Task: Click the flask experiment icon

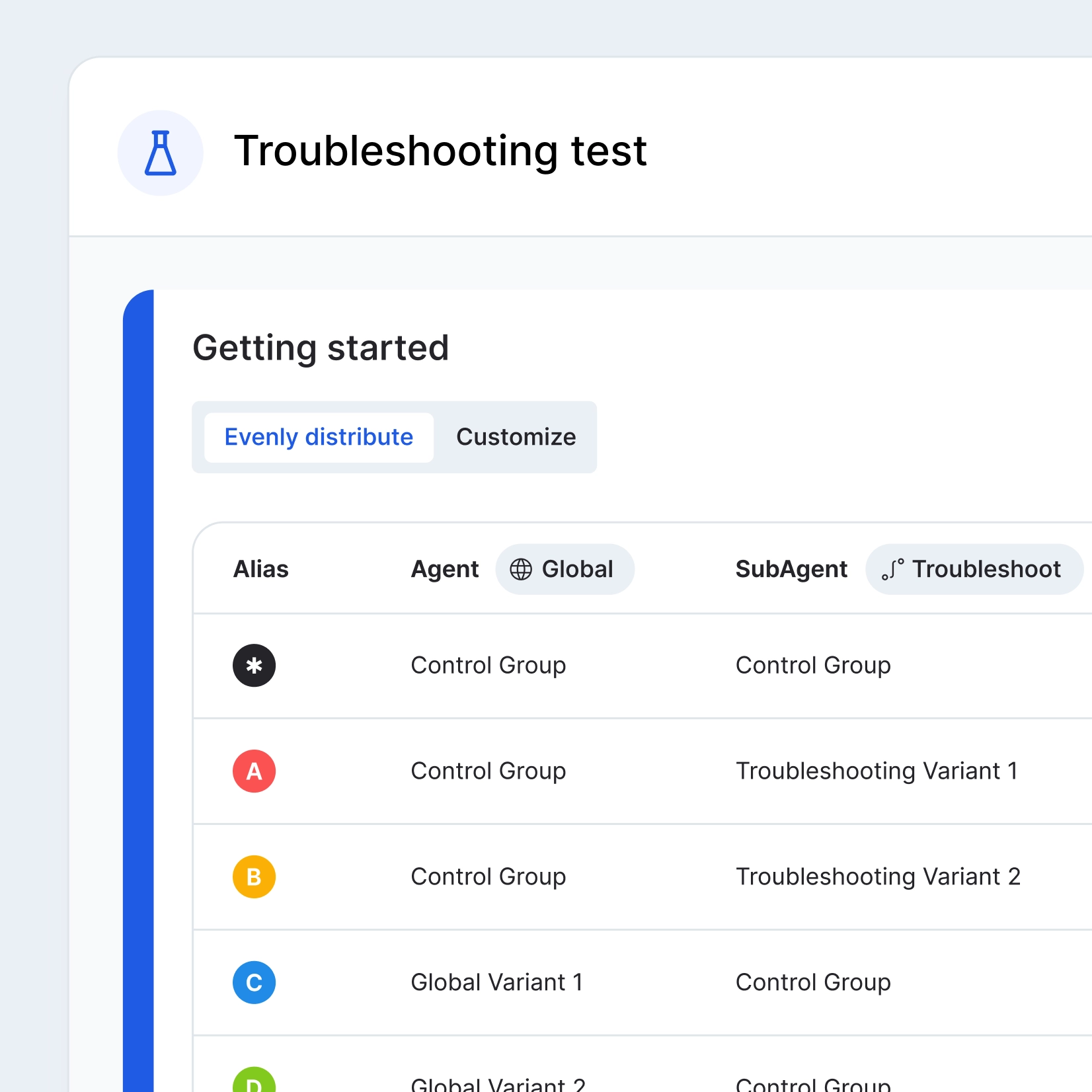Action: click(x=161, y=153)
